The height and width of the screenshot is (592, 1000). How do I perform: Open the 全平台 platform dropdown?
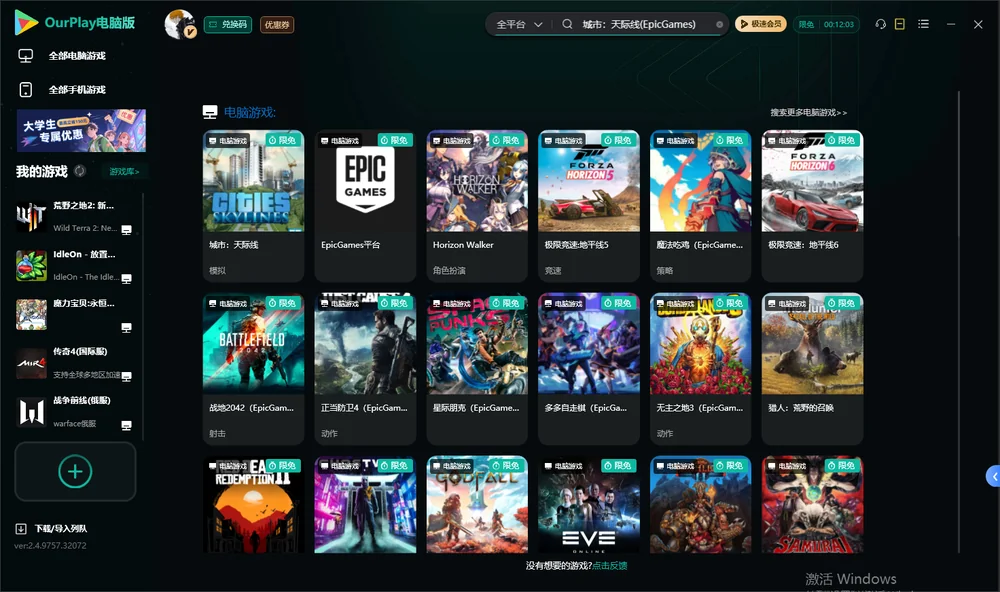point(519,24)
